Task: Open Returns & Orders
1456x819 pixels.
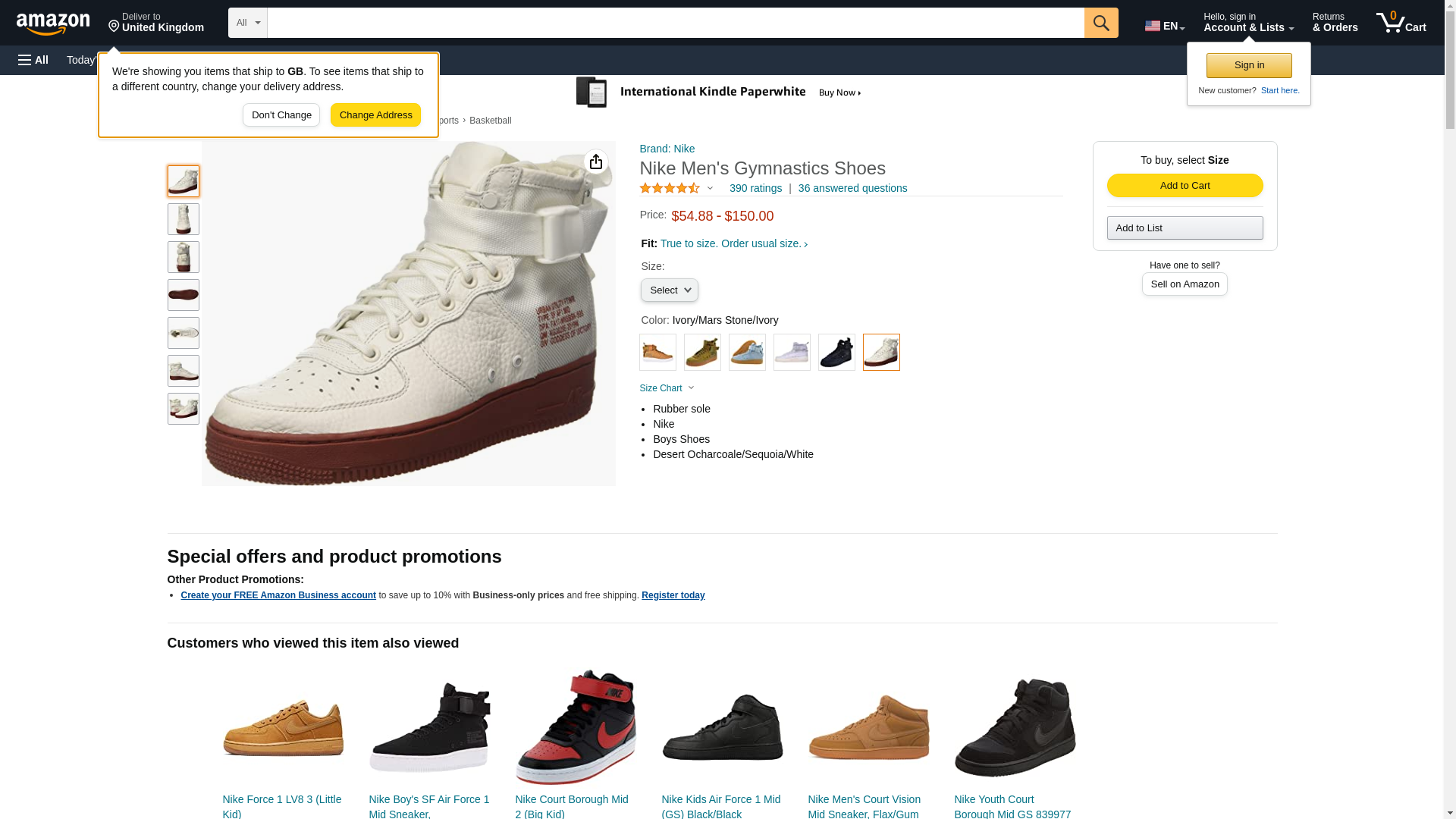Action: pos(1335,23)
